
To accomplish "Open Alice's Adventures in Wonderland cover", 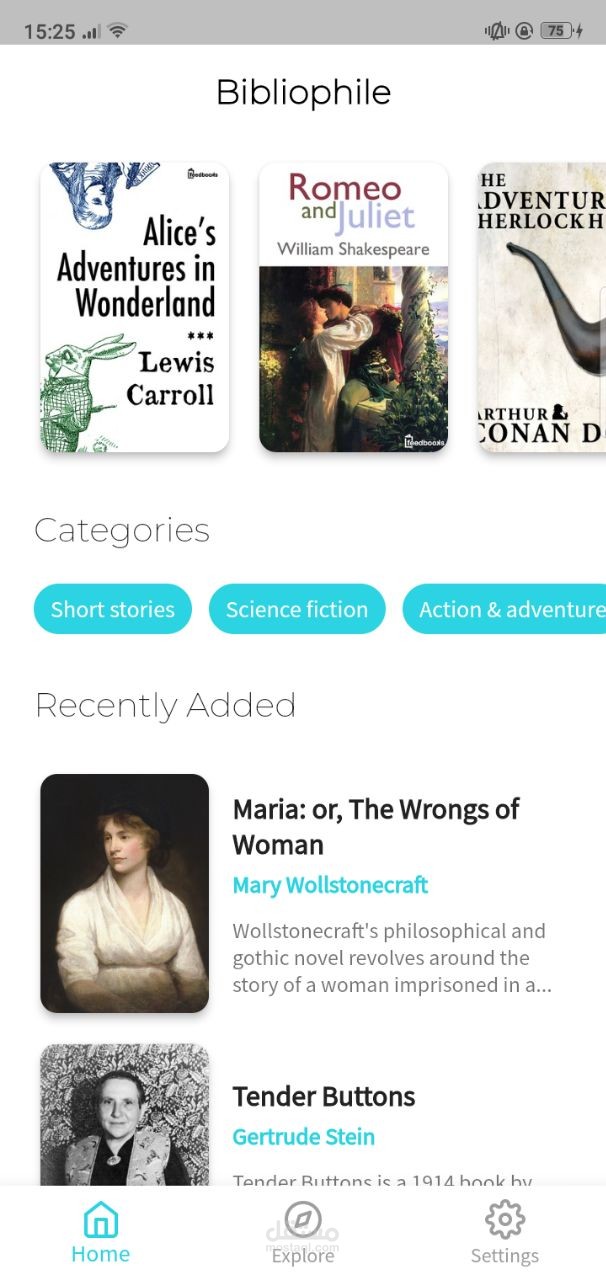I will 135,307.
